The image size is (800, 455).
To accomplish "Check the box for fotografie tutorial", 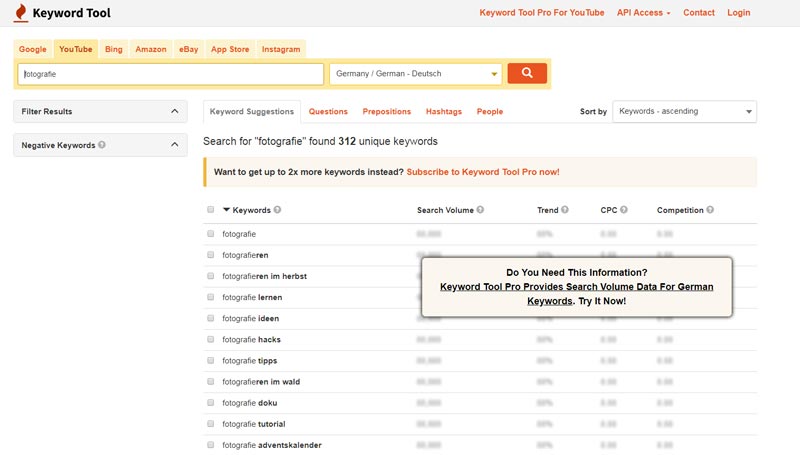I will [x=211, y=424].
